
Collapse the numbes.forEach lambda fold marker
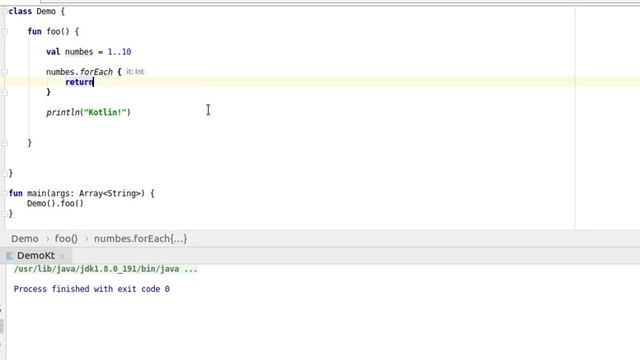[4, 72]
